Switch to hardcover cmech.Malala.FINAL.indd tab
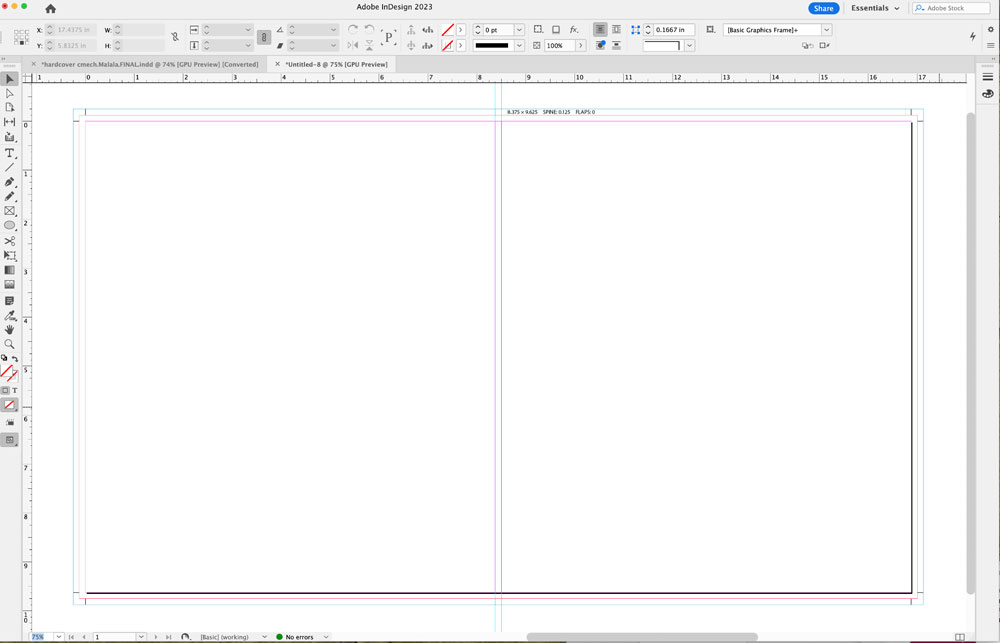1000x643 pixels. point(150,64)
